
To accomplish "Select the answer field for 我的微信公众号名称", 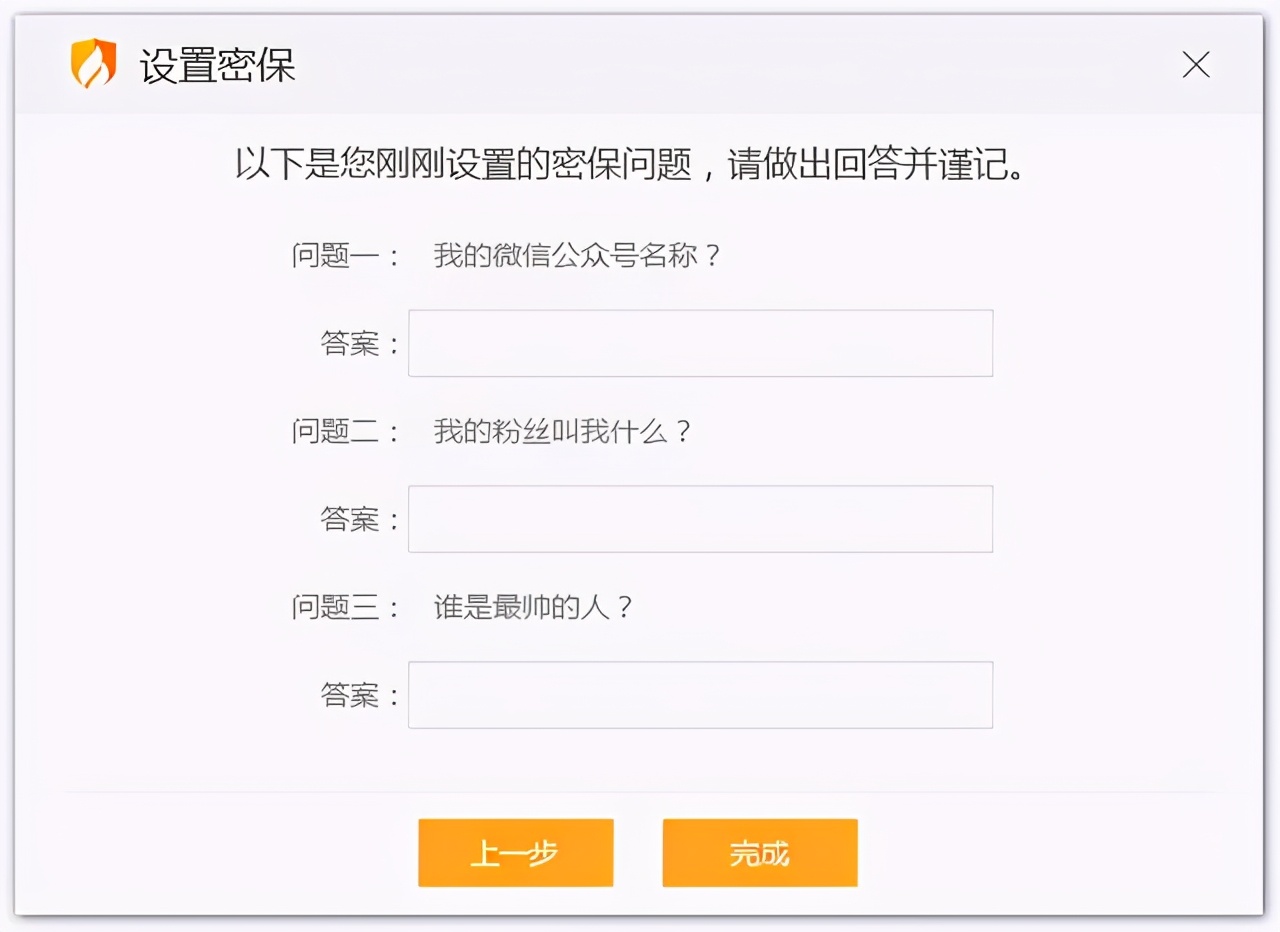I will click(x=699, y=343).
